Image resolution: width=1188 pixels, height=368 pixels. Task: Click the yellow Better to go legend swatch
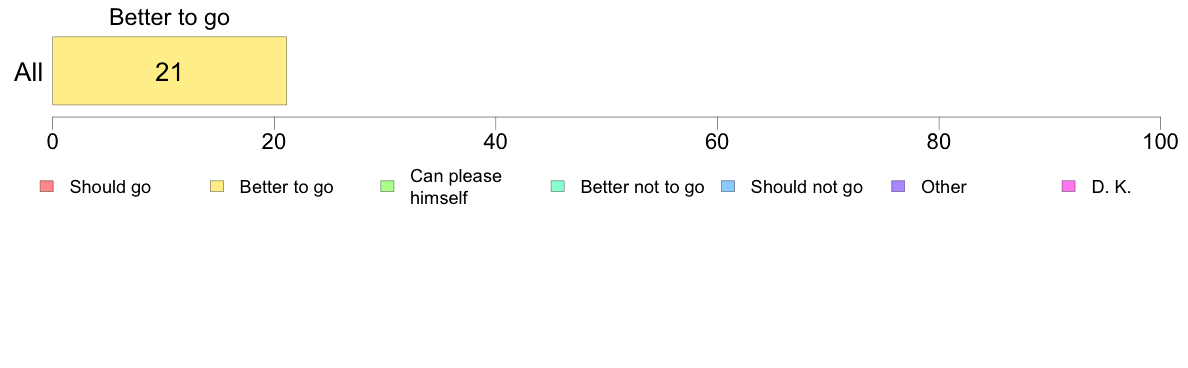tap(217, 186)
